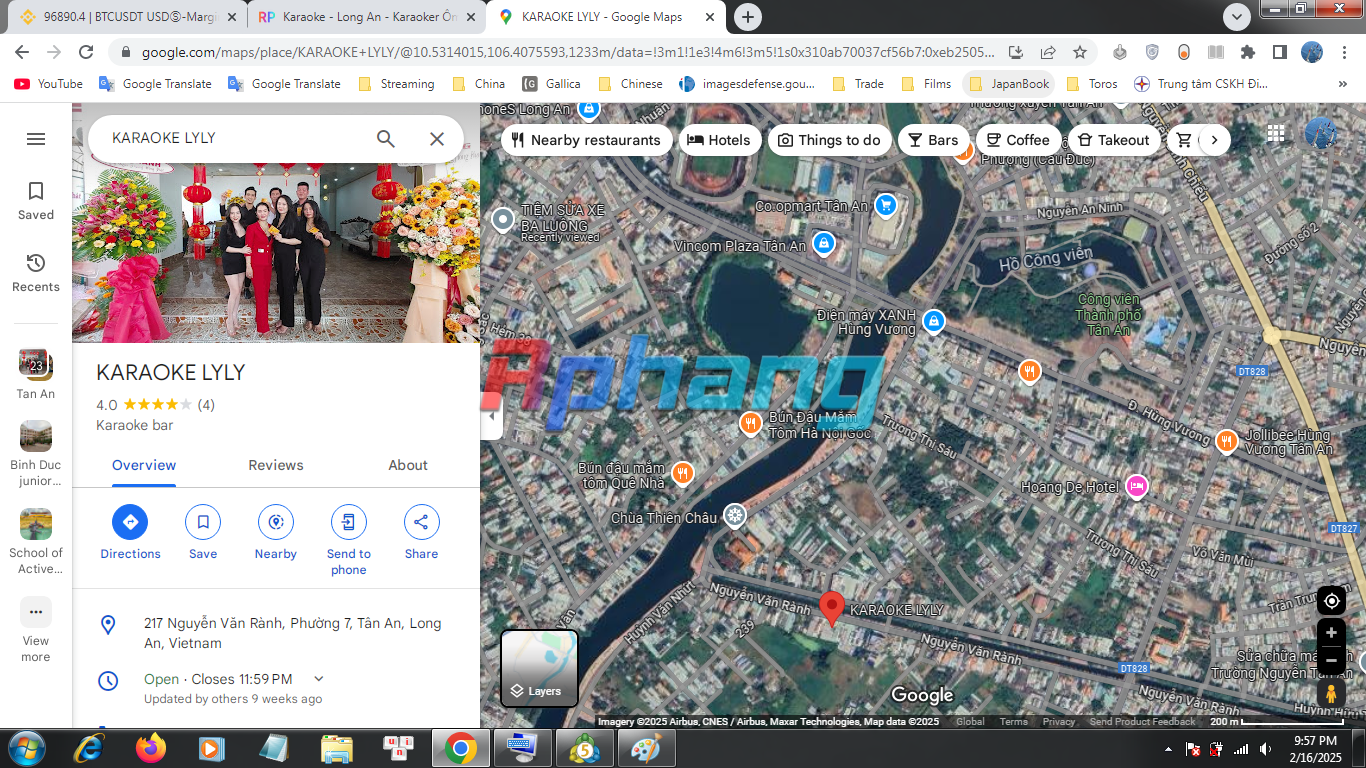Select the Điện máy XANH Hùng Vương pin
Image resolution: width=1366 pixels, height=768 pixels.
933,321
